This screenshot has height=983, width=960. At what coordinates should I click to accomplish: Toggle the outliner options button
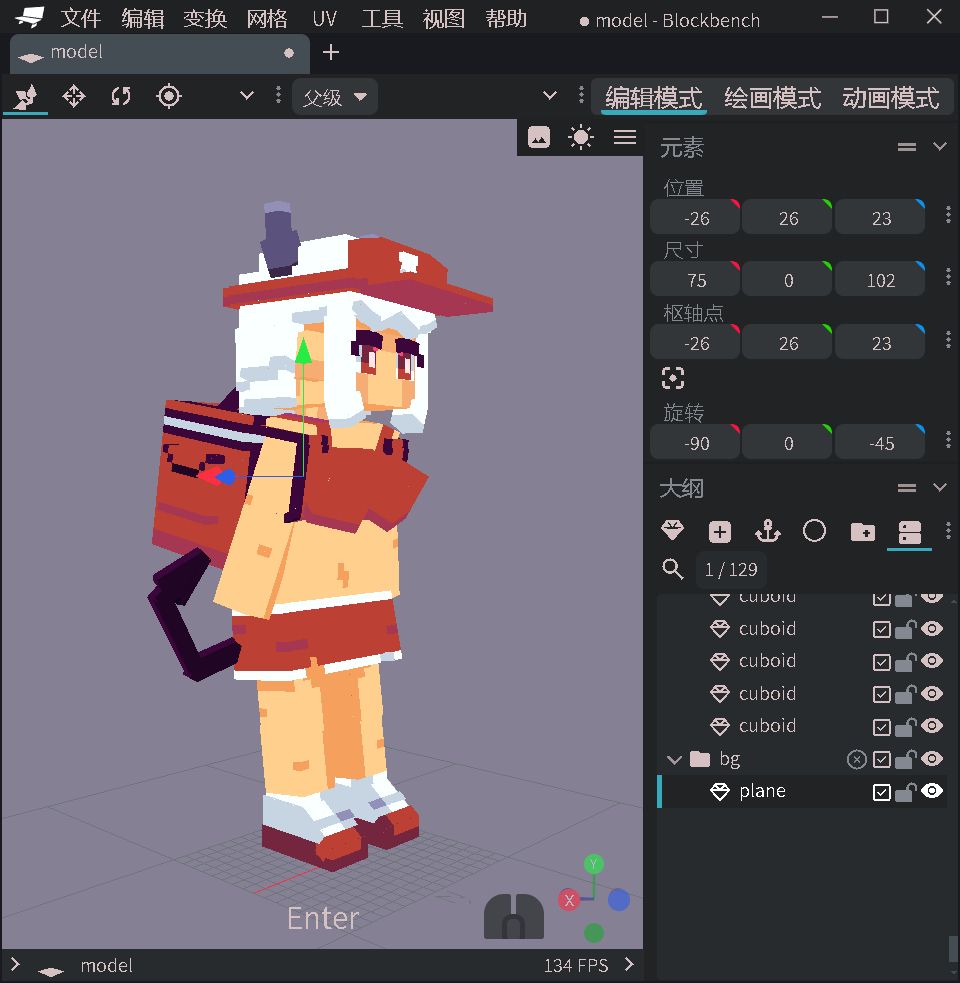click(909, 532)
